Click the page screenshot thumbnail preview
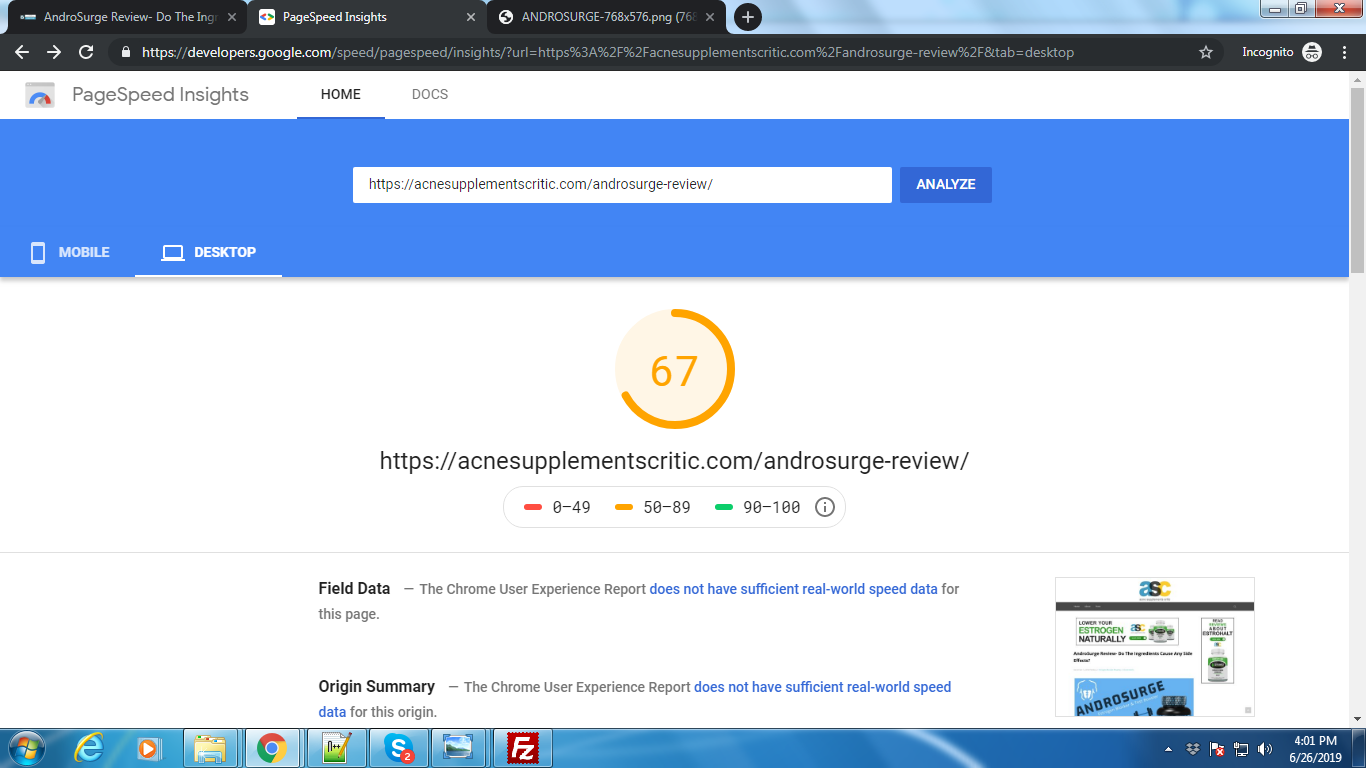 tap(1154, 646)
